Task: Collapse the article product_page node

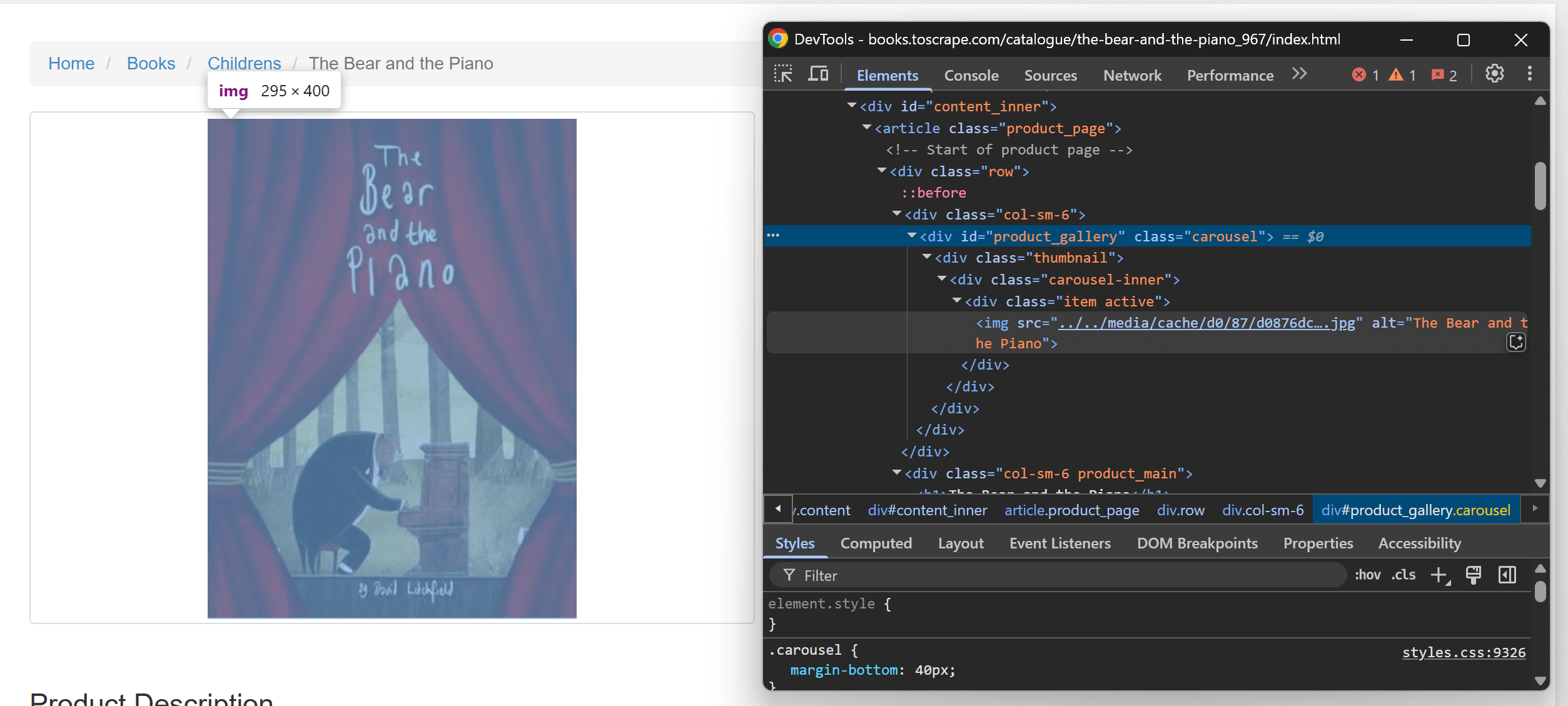Action: coord(867,127)
